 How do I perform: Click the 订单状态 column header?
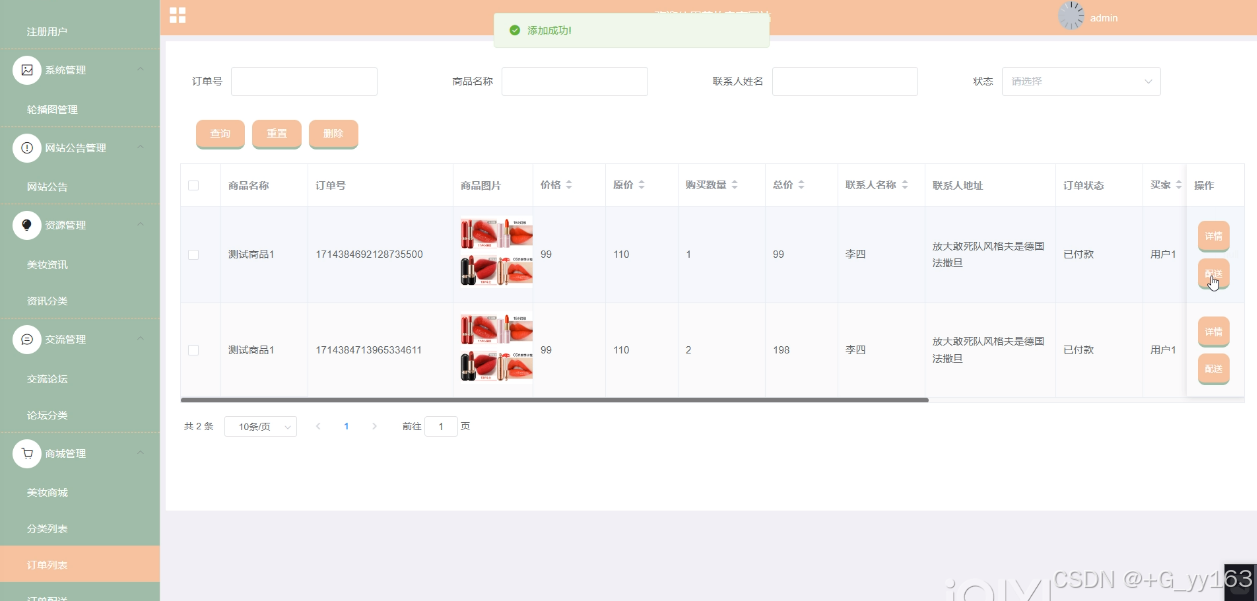point(1083,185)
